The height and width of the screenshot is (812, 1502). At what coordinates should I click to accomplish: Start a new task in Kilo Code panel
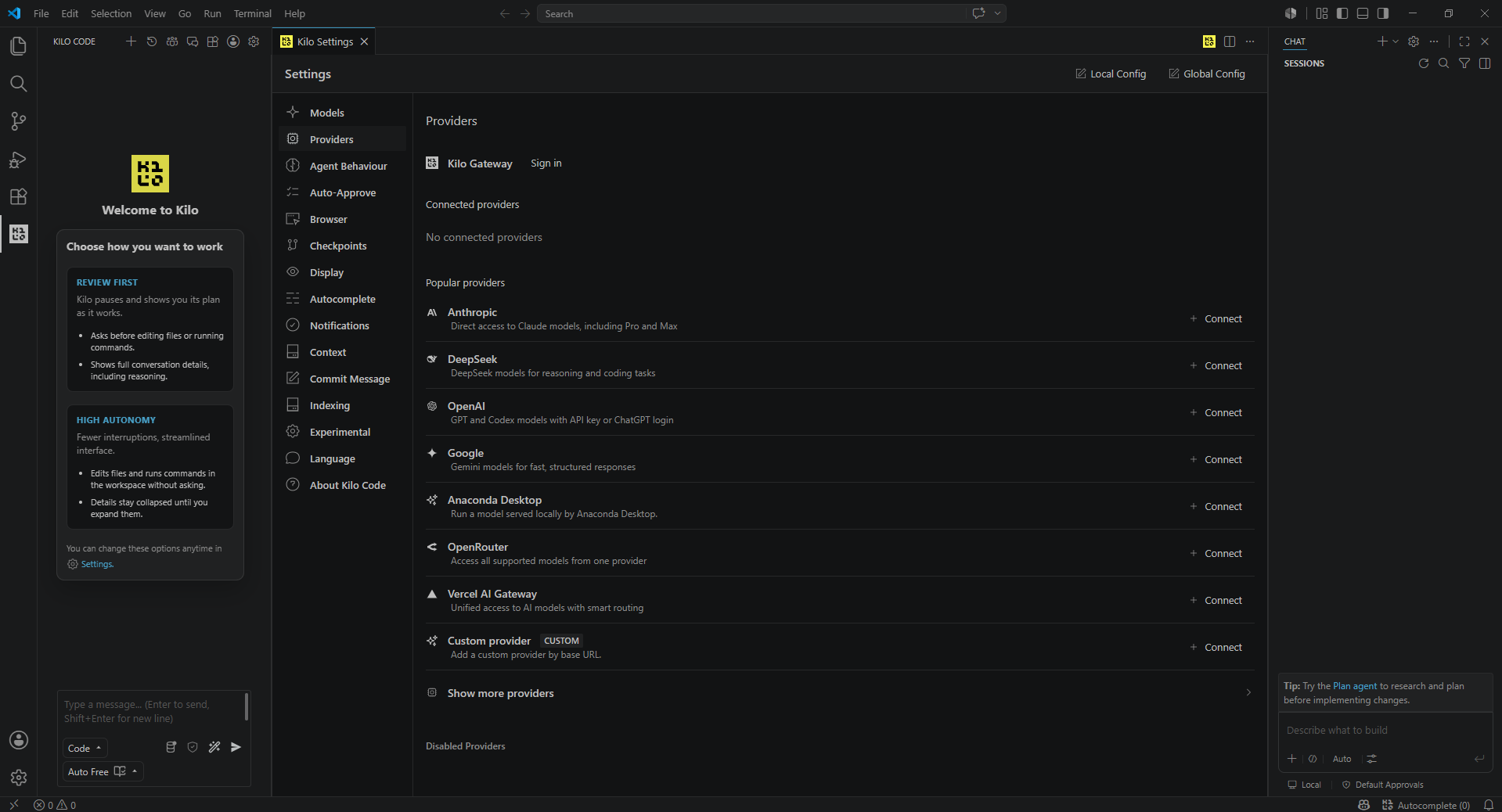[131, 41]
